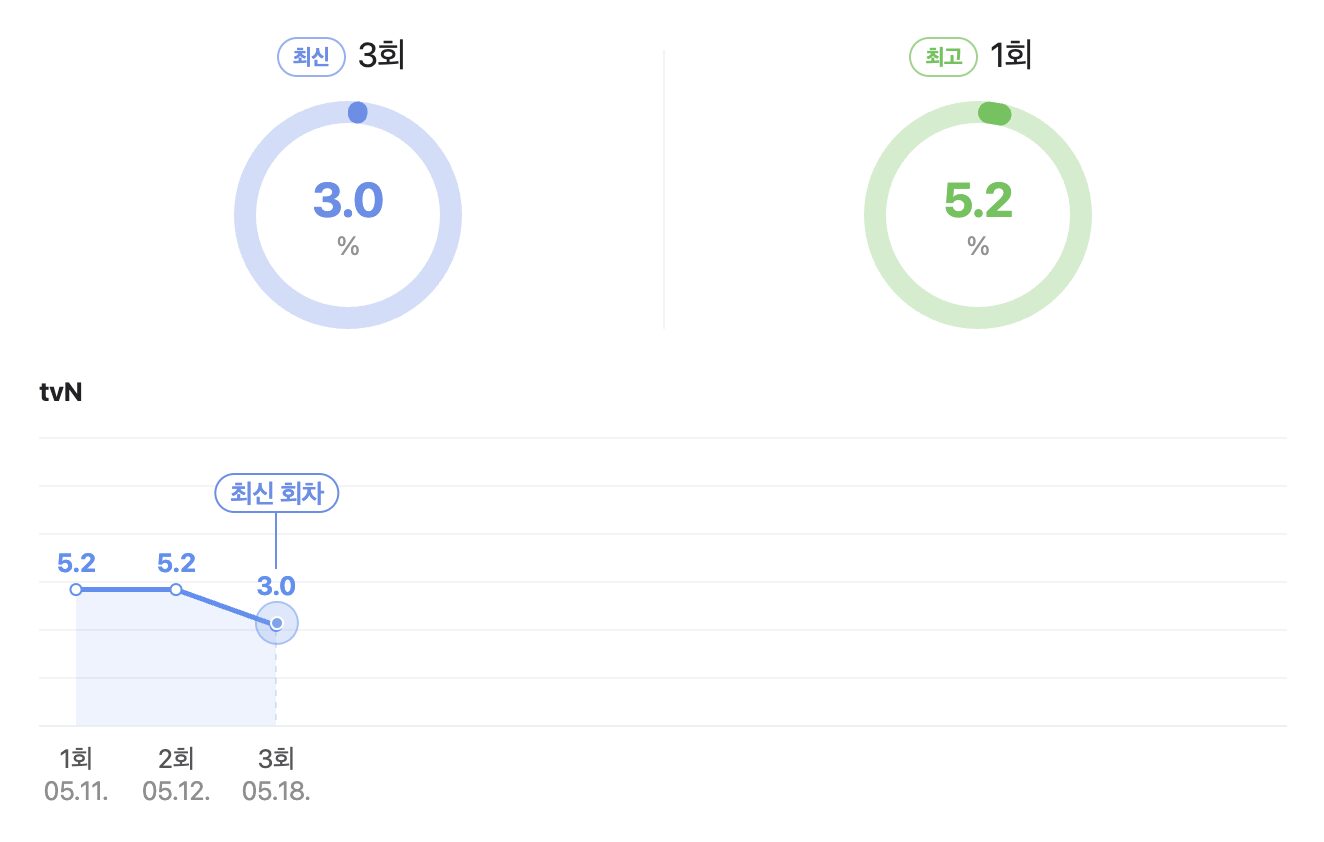Click the green knob on the highest gauge

tap(994, 114)
